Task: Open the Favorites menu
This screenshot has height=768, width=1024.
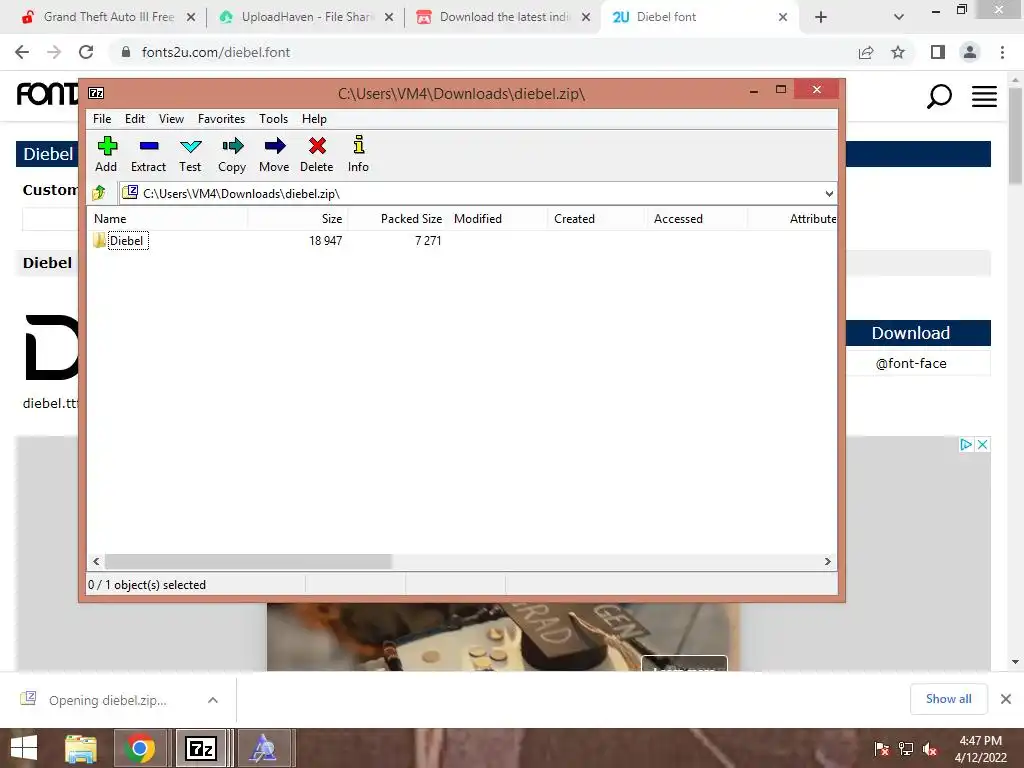Action: coord(221,119)
